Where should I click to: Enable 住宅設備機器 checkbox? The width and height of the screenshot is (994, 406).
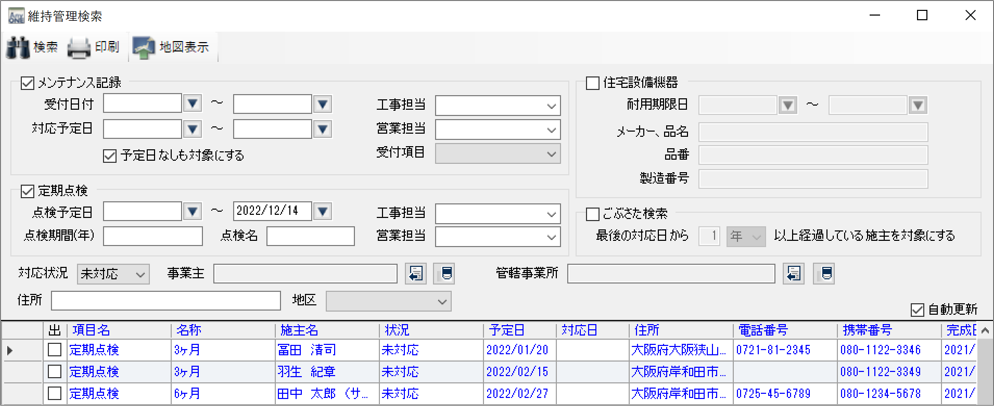(592, 82)
